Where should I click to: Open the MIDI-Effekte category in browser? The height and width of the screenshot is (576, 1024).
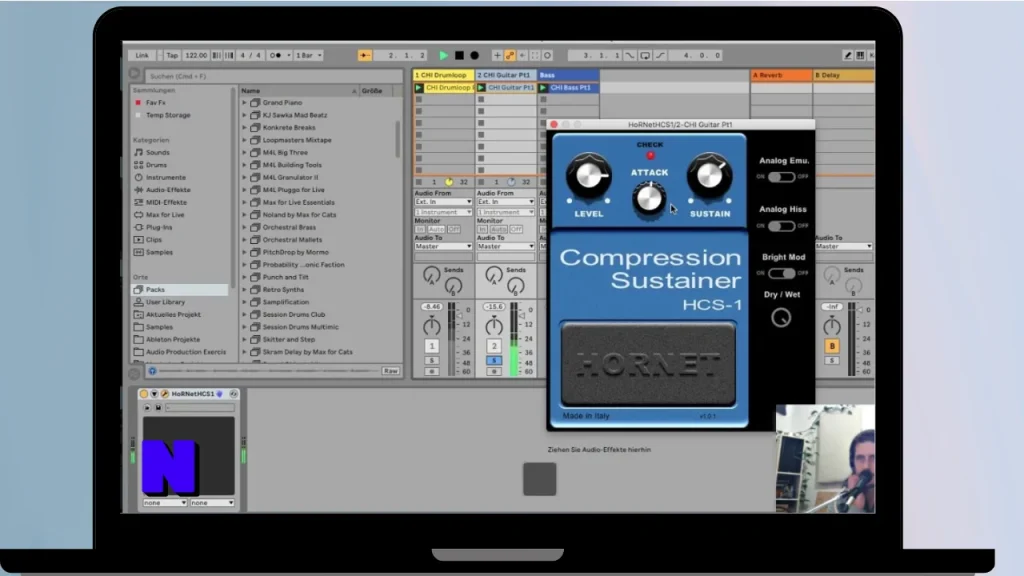(x=166, y=202)
